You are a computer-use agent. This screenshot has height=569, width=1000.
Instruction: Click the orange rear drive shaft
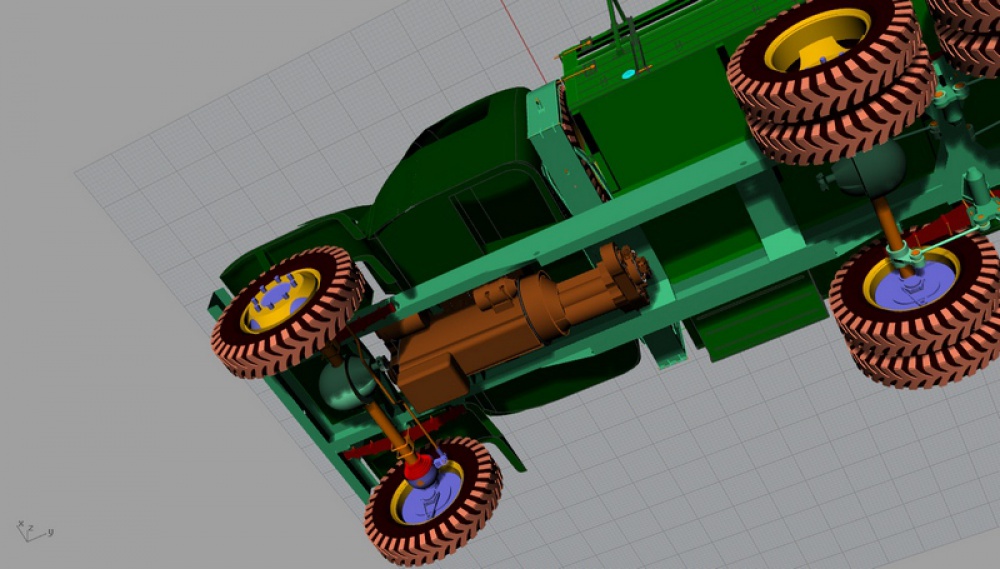click(x=889, y=227)
